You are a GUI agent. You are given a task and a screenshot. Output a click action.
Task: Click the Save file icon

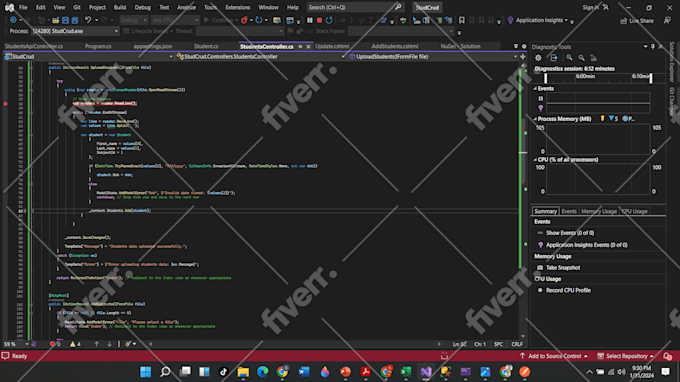tap(65, 20)
